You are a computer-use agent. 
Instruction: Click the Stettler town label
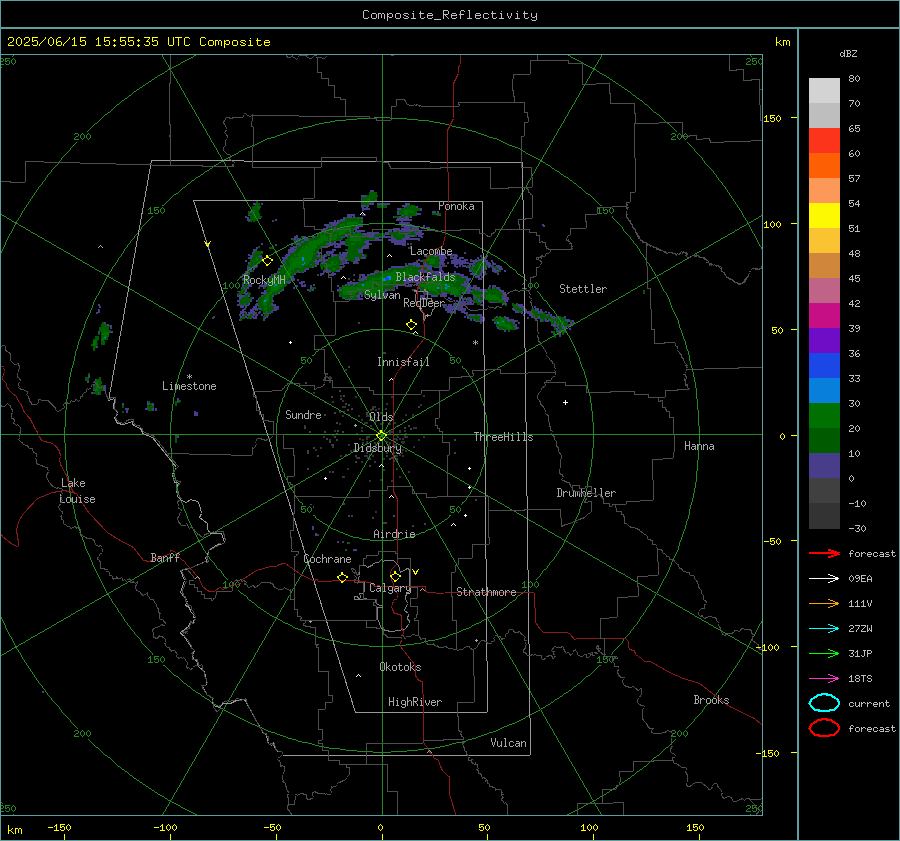pyautogui.click(x=583, y=289)
